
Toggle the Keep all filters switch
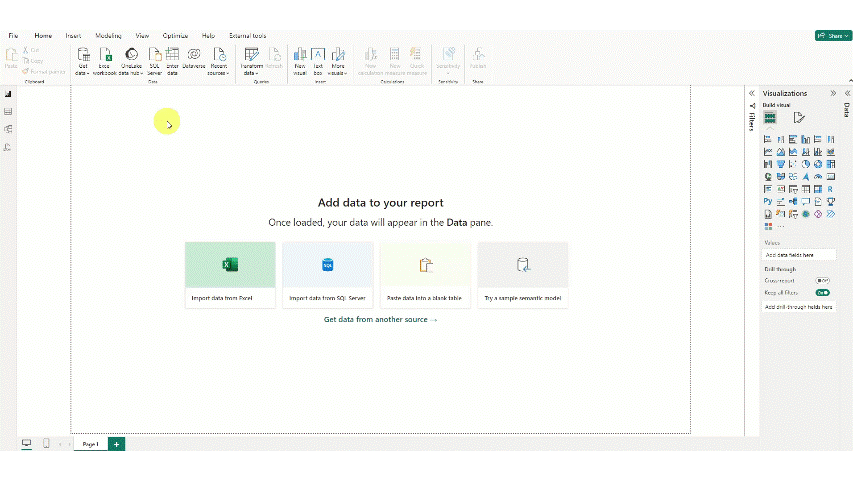[x=822, y=293]
